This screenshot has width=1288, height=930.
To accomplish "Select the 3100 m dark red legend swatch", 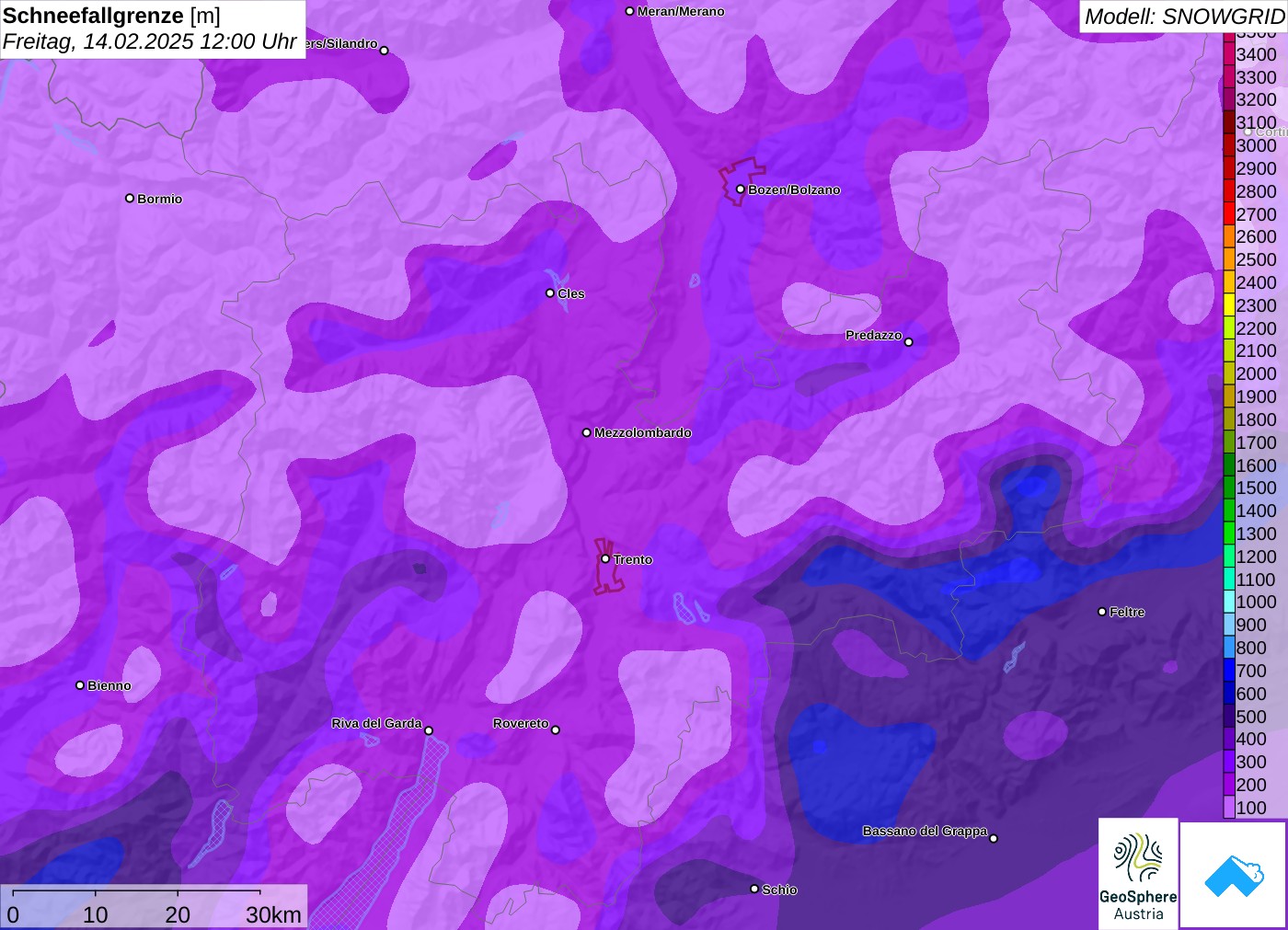I will [1229, 122].
